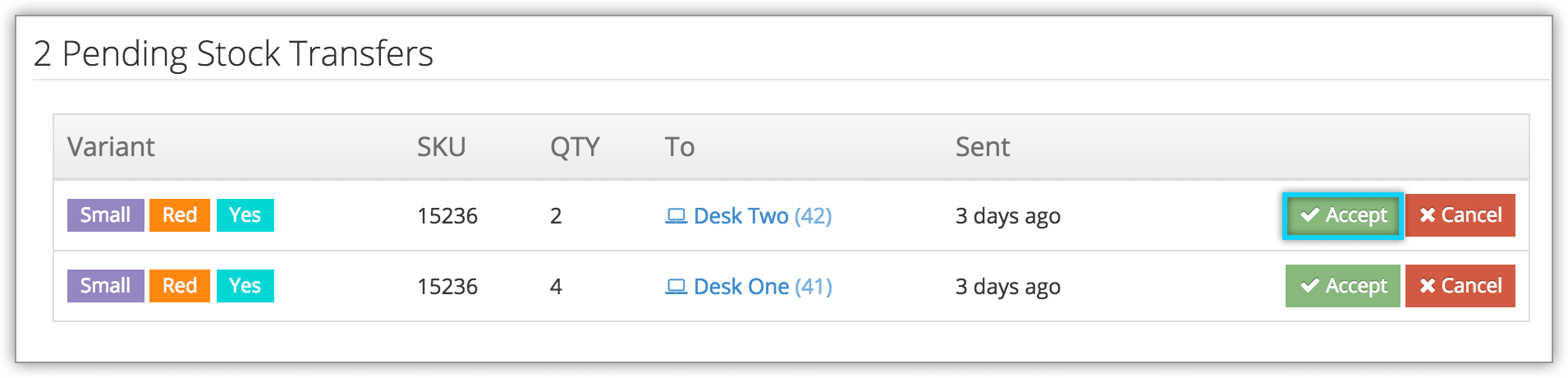Screen dimensions: 1568x378
Task: Select the teal Yes tag in second row
Action: click(x=245, y=286)
